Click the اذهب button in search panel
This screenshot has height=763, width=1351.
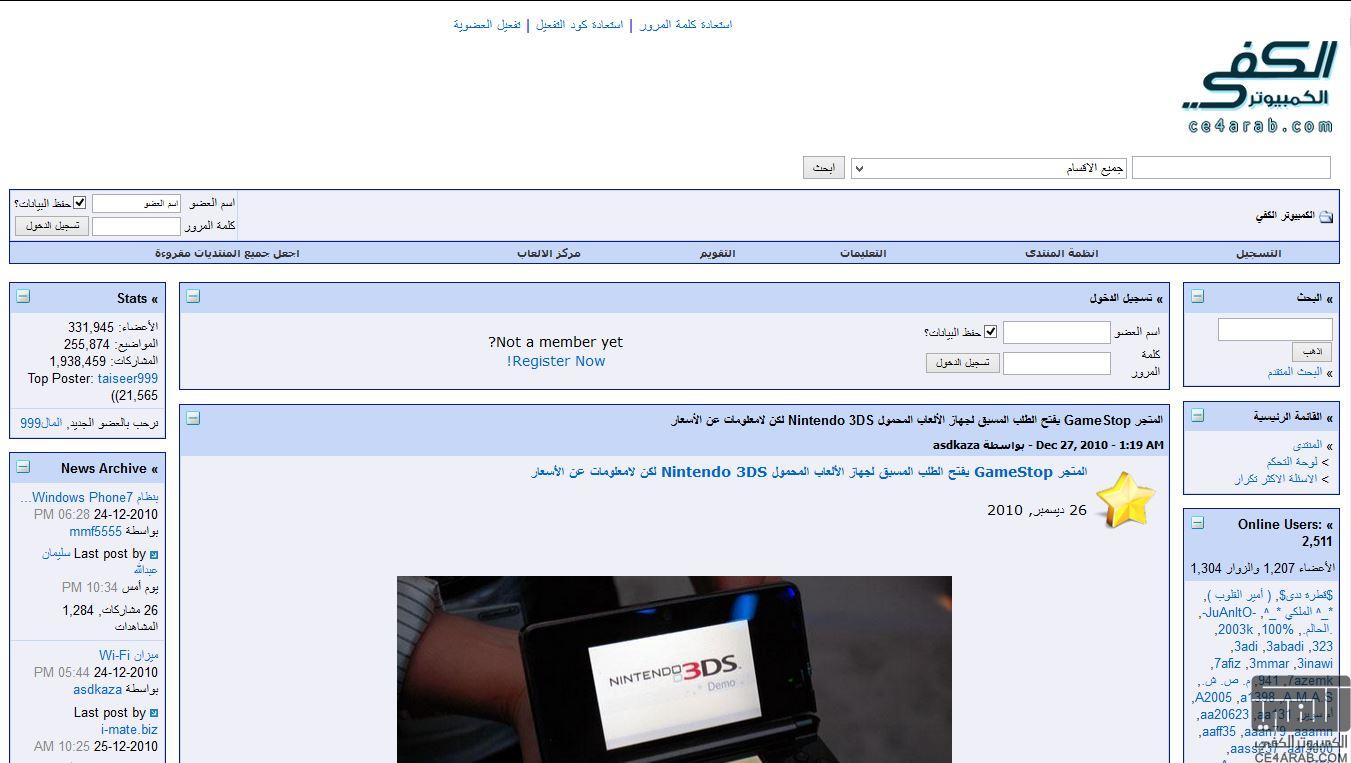click(x=1311, y=352)
